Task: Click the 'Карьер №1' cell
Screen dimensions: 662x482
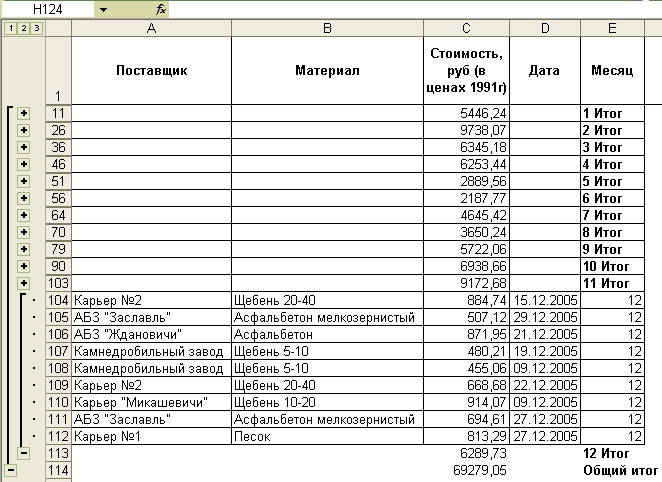Action: (152, 436)
